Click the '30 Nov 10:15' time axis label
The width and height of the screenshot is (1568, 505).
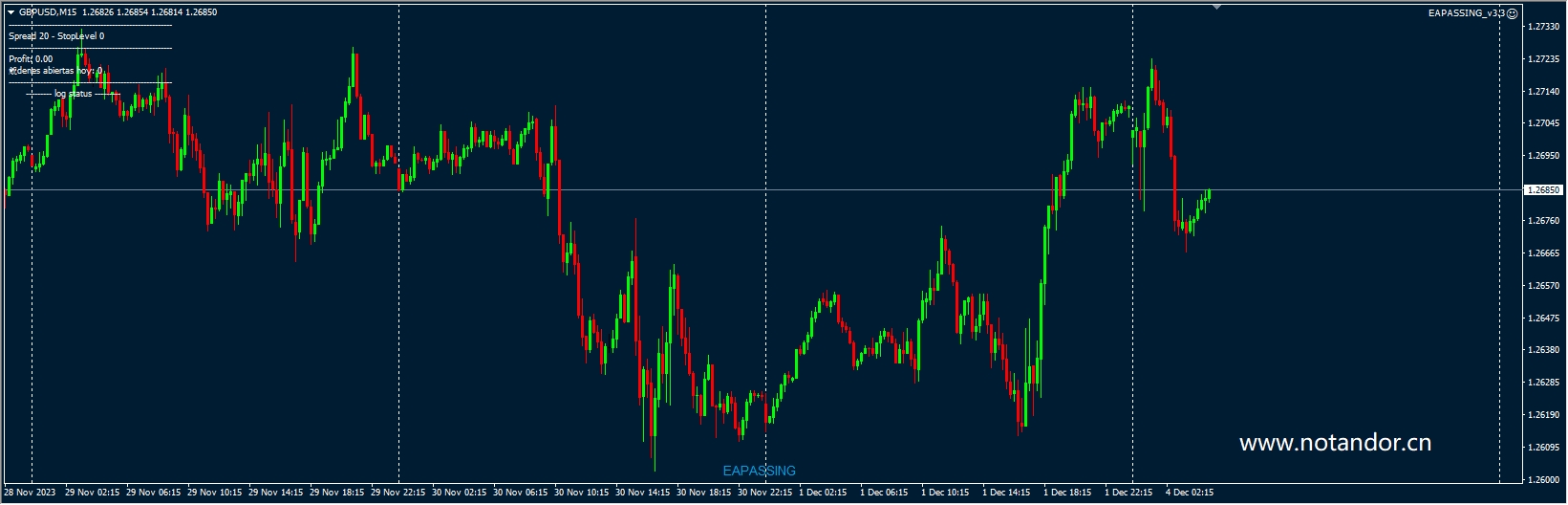coord(582,494)
